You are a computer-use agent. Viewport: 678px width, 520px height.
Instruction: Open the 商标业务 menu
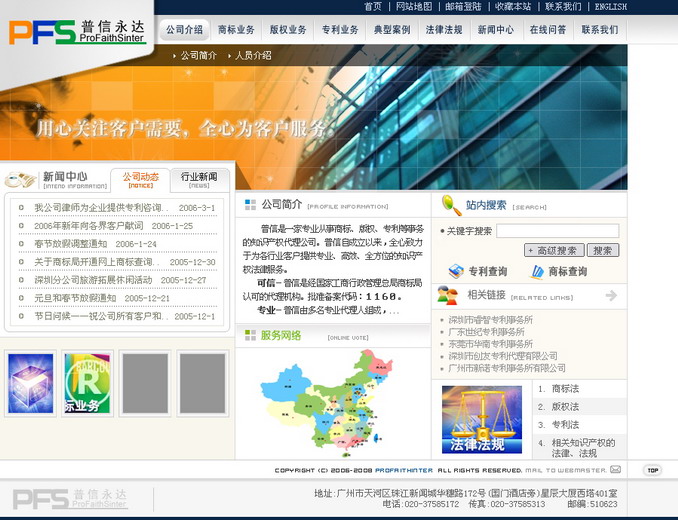(x=236, y=30)
